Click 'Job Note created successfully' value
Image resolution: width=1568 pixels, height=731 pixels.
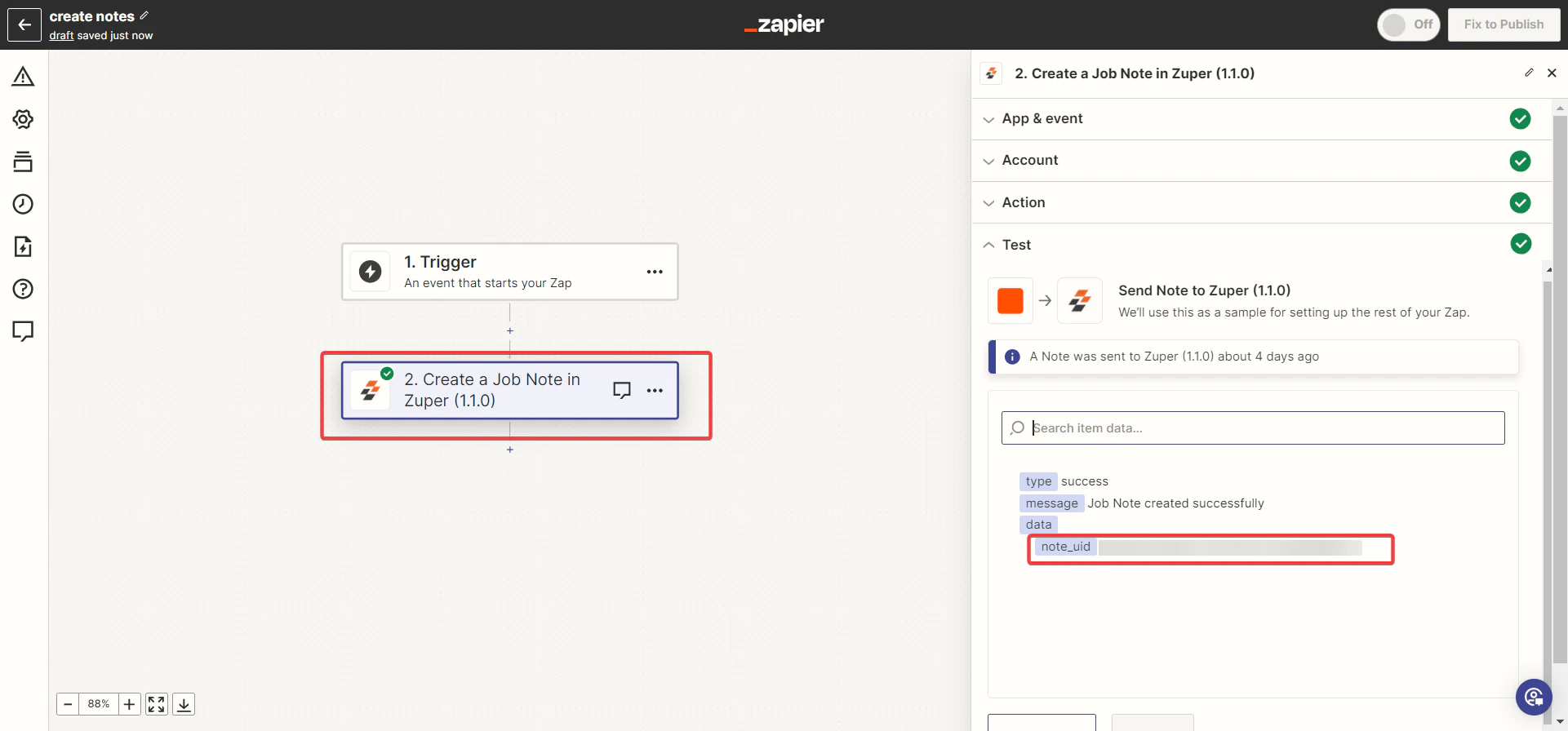coord(1175,503)
